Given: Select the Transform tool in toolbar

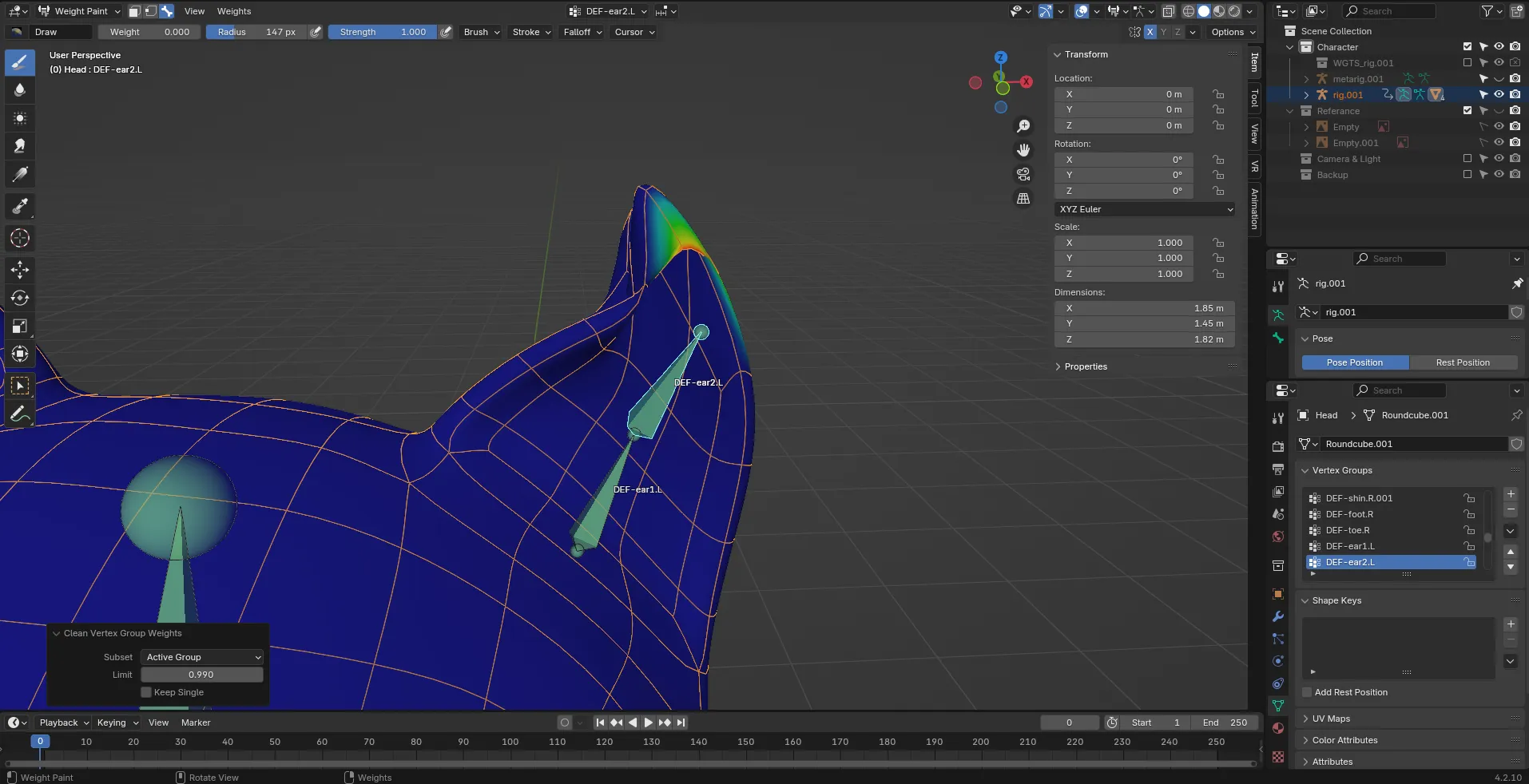Looking at the screenshot, I should tap(20, 354).
